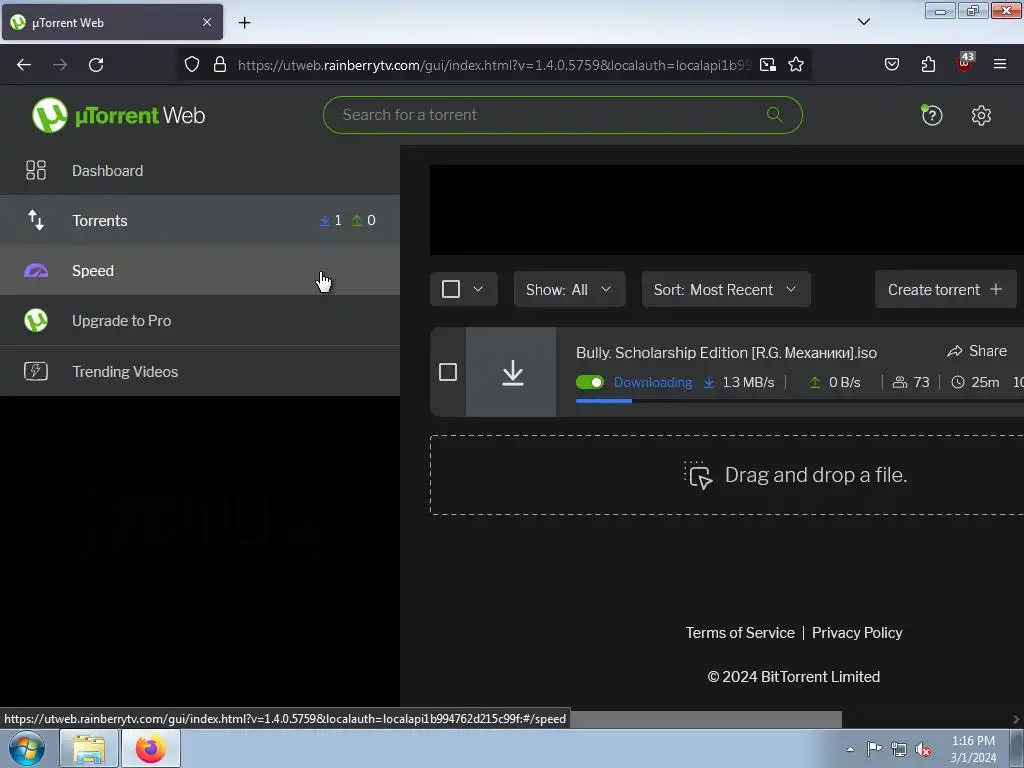
Task: Click the Upgrade to Pro µTorrent icon
Action: pos(36,321)
